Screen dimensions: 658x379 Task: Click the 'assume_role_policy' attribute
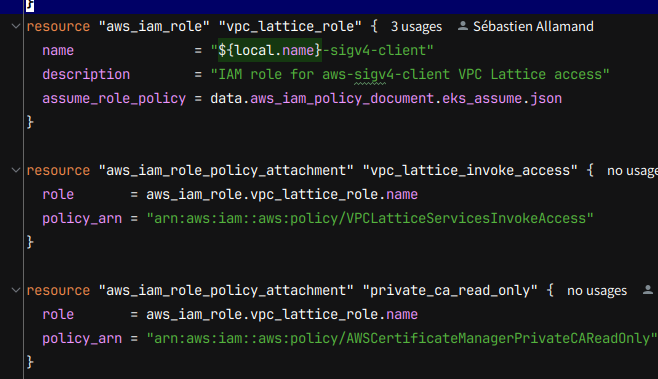pyautogui.click(x=114, y=99)
